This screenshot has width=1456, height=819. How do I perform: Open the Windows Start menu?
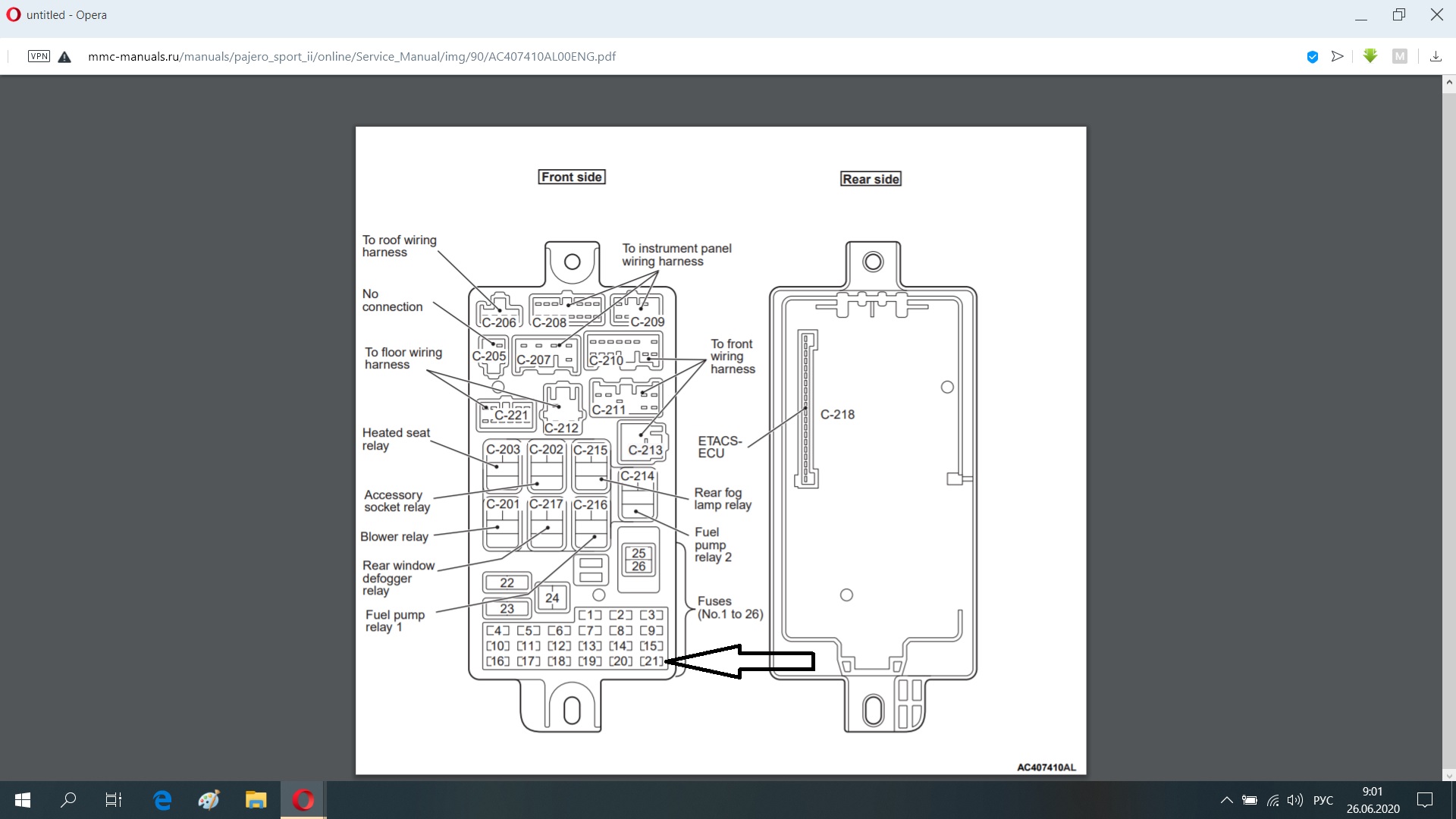(23, 800)
